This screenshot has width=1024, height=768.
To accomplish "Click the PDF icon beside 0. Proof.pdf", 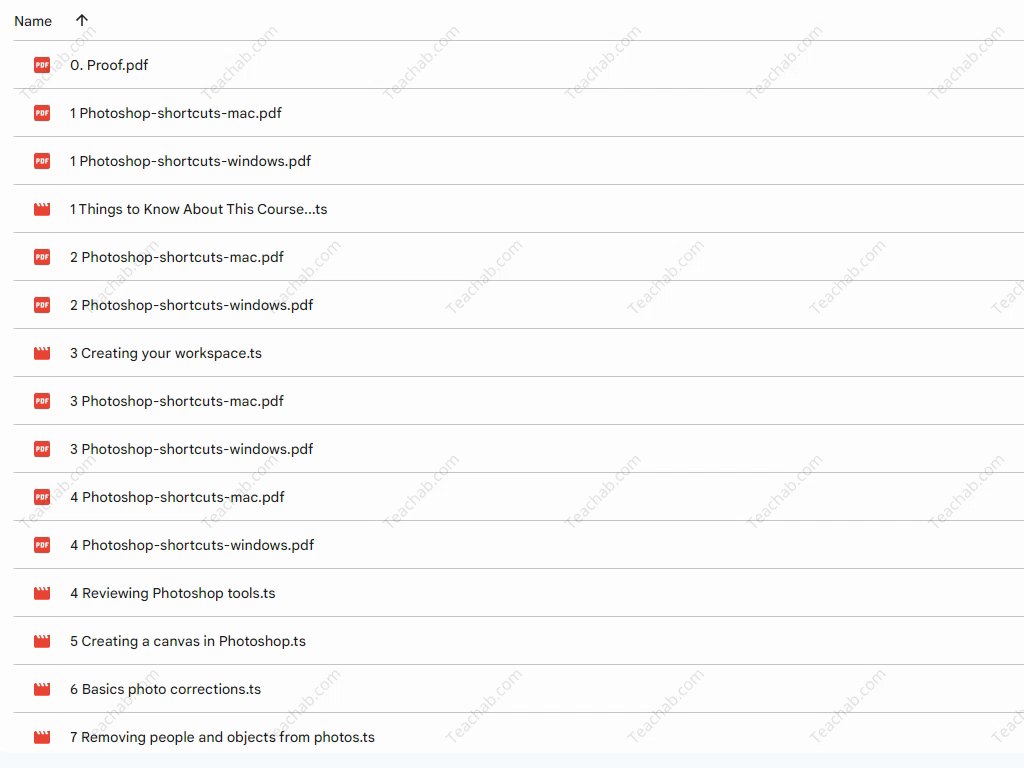I will (42, 65).
